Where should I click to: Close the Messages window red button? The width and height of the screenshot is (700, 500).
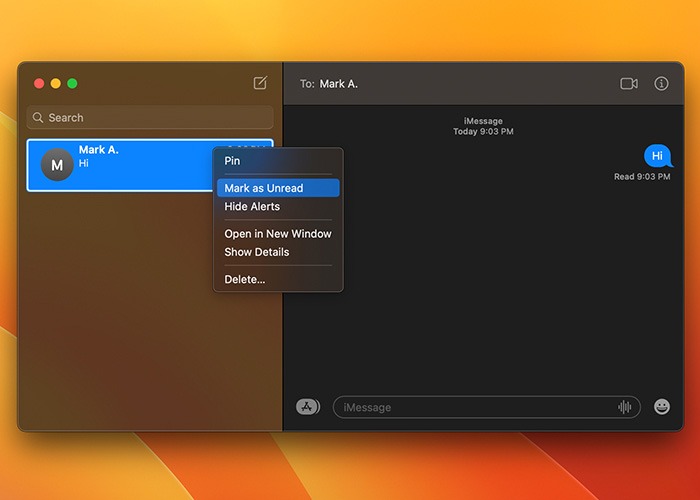click(39, 83)
